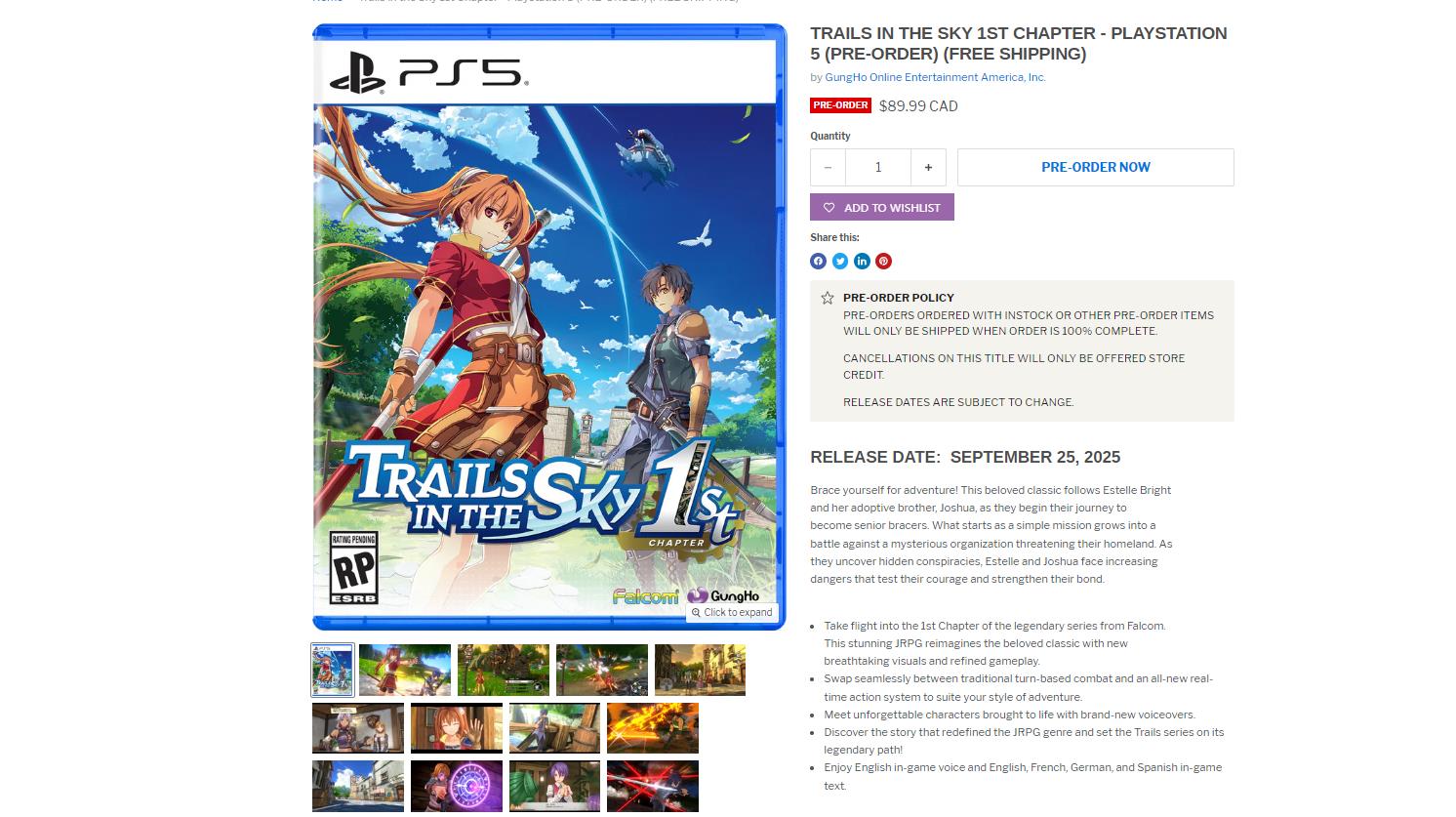This screenshot has height=817, width=1456.
Task: Select the fiery explosion thumbnail in second row
Action: [653, 728]
